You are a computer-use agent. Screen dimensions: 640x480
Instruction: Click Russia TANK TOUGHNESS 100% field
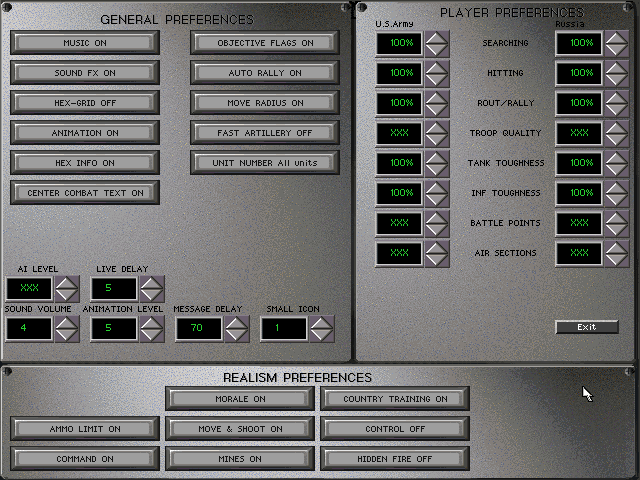pyautogui.click(x=579, y=163)
